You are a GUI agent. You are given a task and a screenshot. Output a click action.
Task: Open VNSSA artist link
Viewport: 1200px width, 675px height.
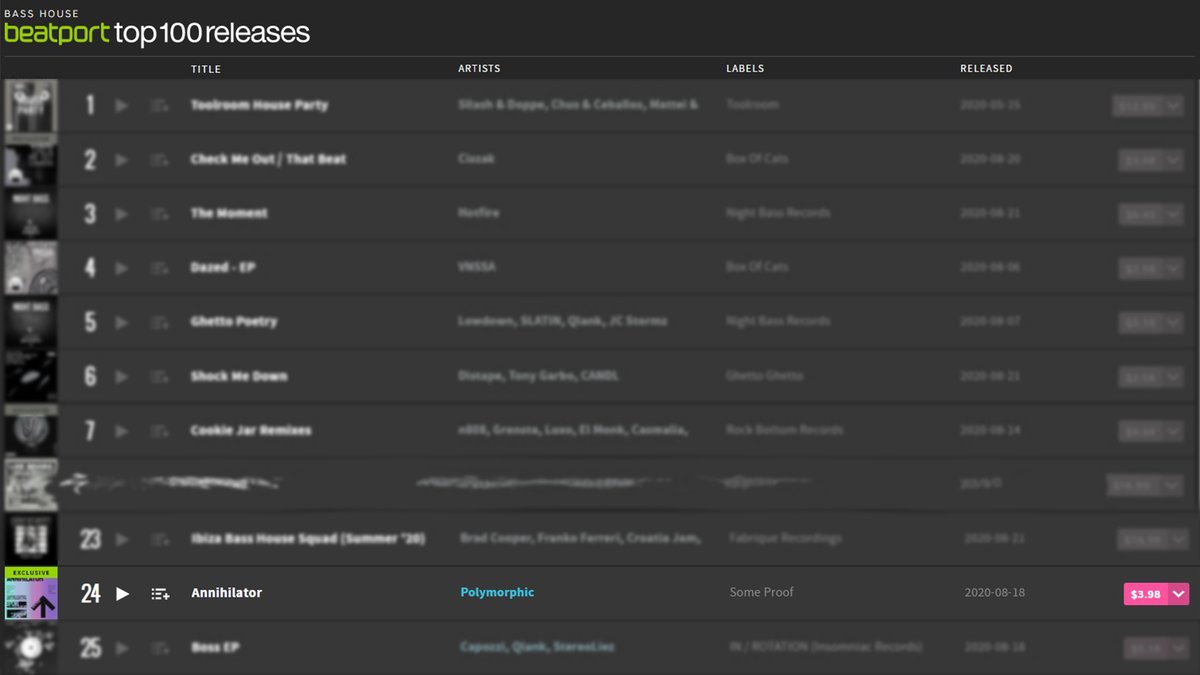tap(477, 267)
